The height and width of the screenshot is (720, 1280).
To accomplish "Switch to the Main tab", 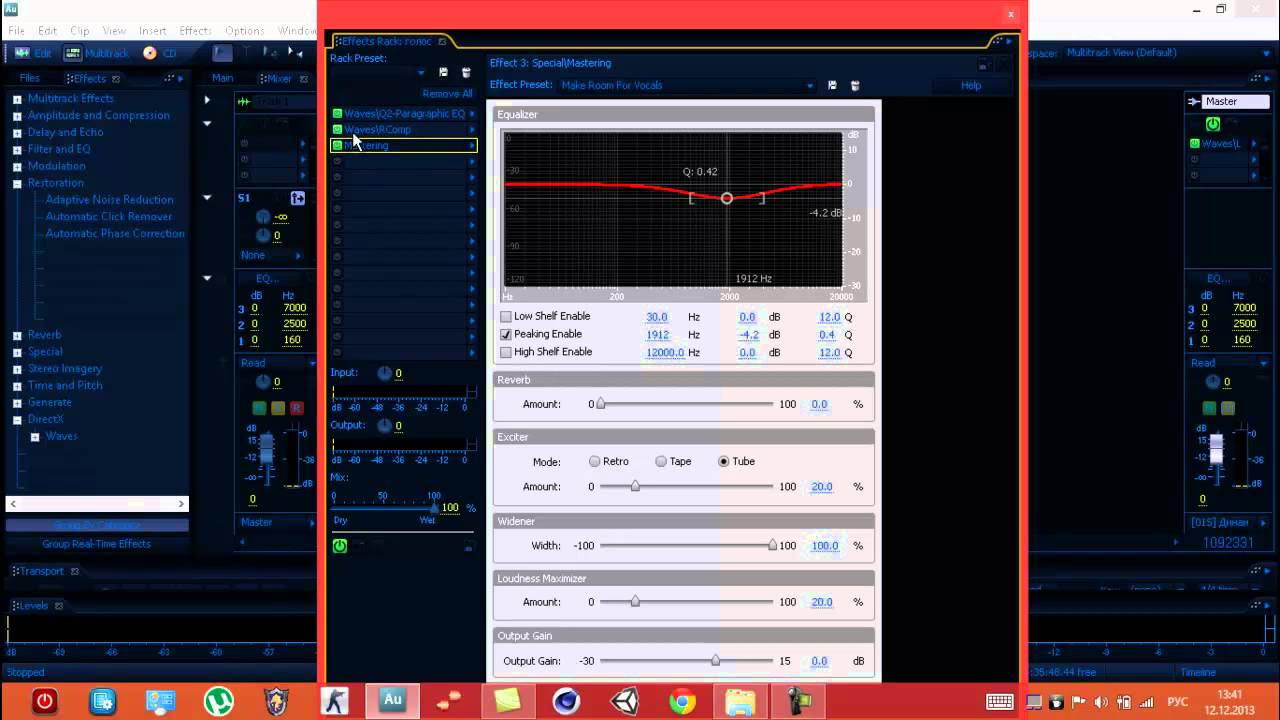I will point(222,78).
